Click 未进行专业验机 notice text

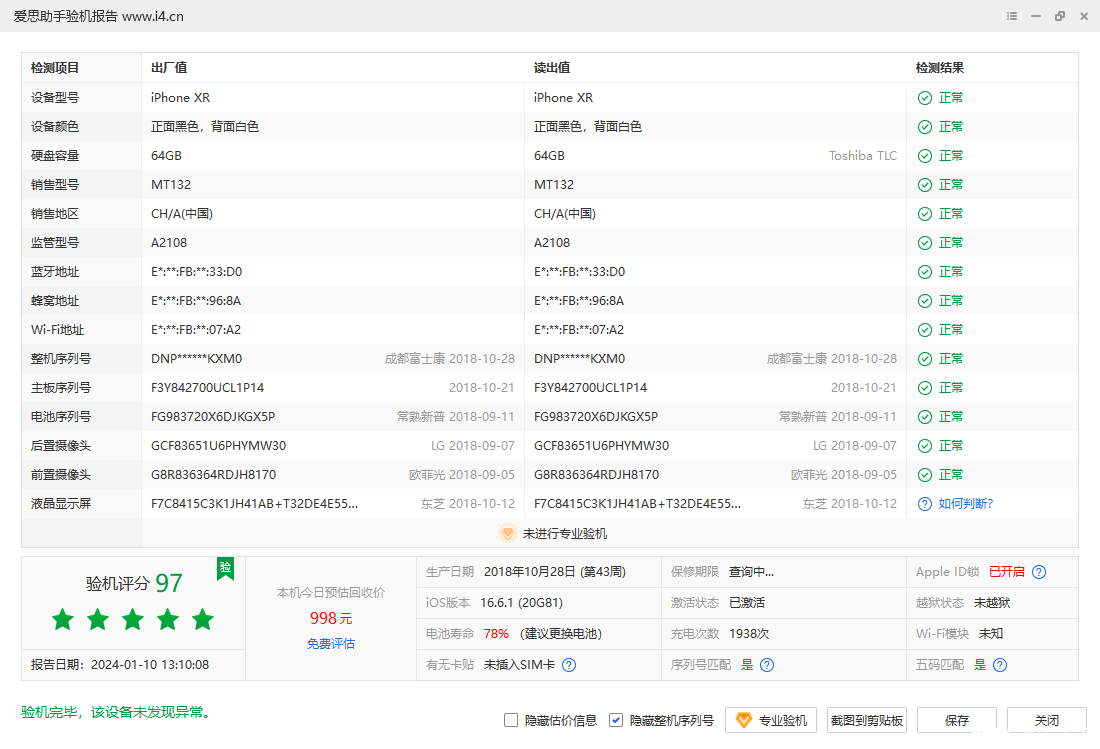564,534
